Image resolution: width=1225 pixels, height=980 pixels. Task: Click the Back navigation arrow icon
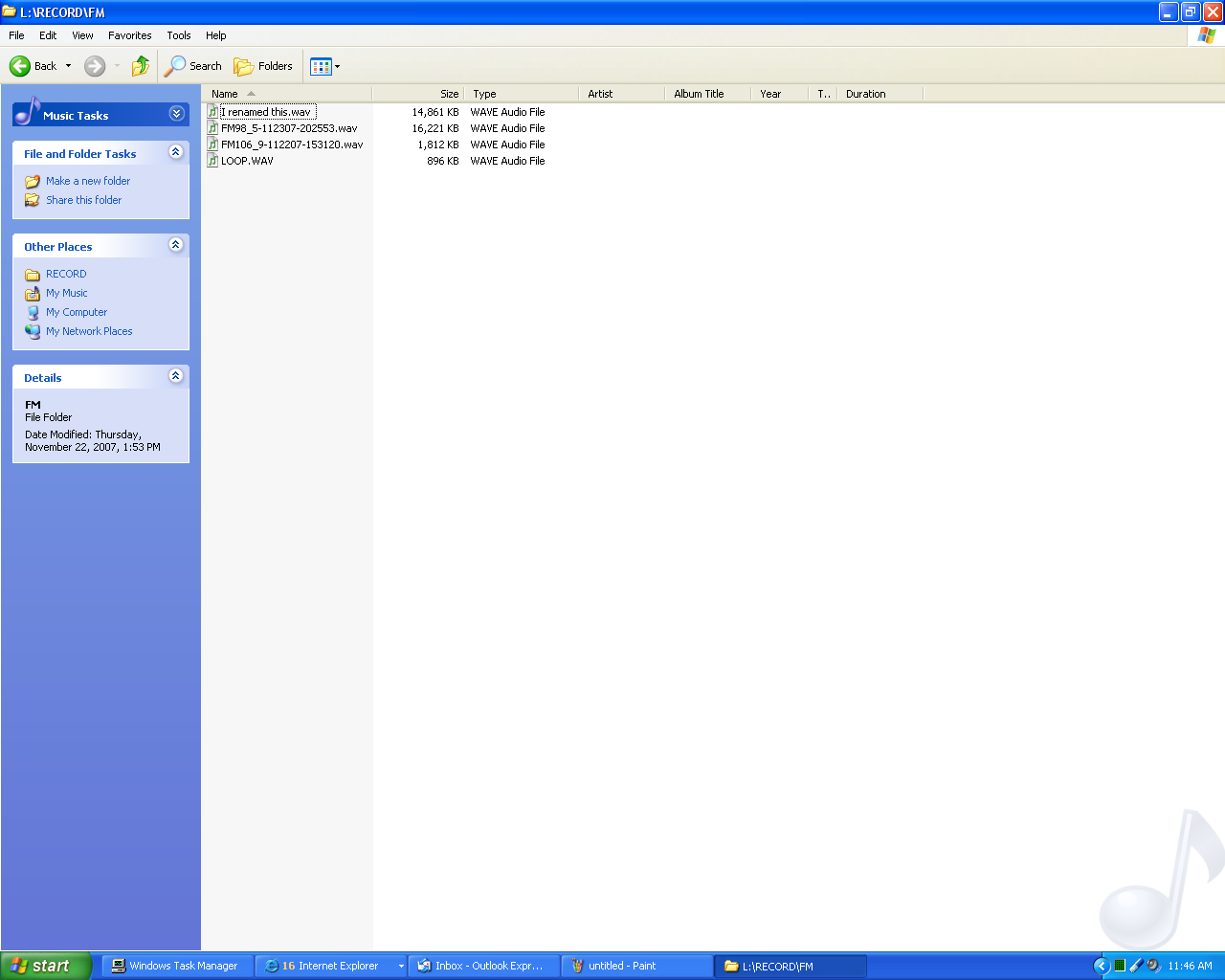[20, 66]
